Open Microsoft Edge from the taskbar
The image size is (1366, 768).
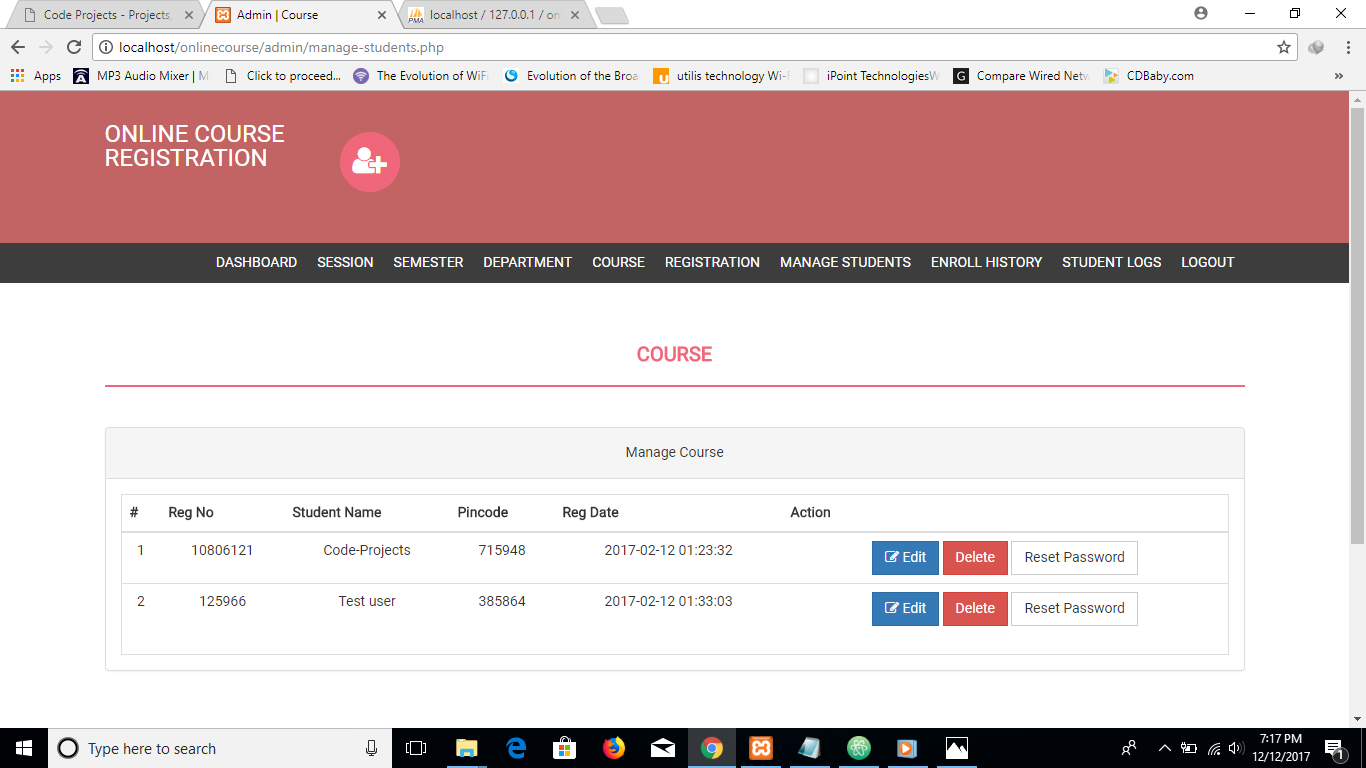tap(516, 748)
